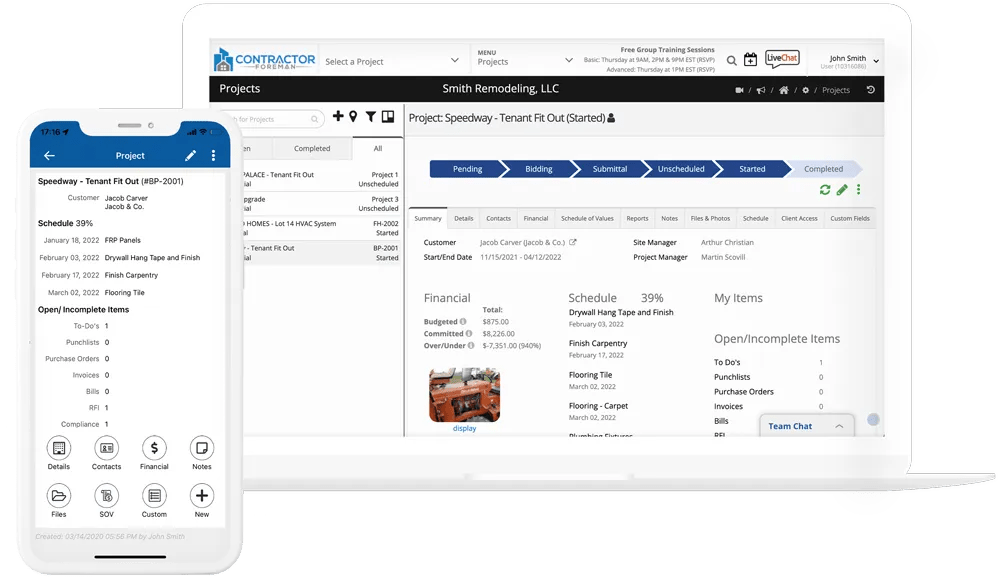Screen dimensions: 1000x580
Task: Click the calendar add icon in header
Action: click(751, 59)
